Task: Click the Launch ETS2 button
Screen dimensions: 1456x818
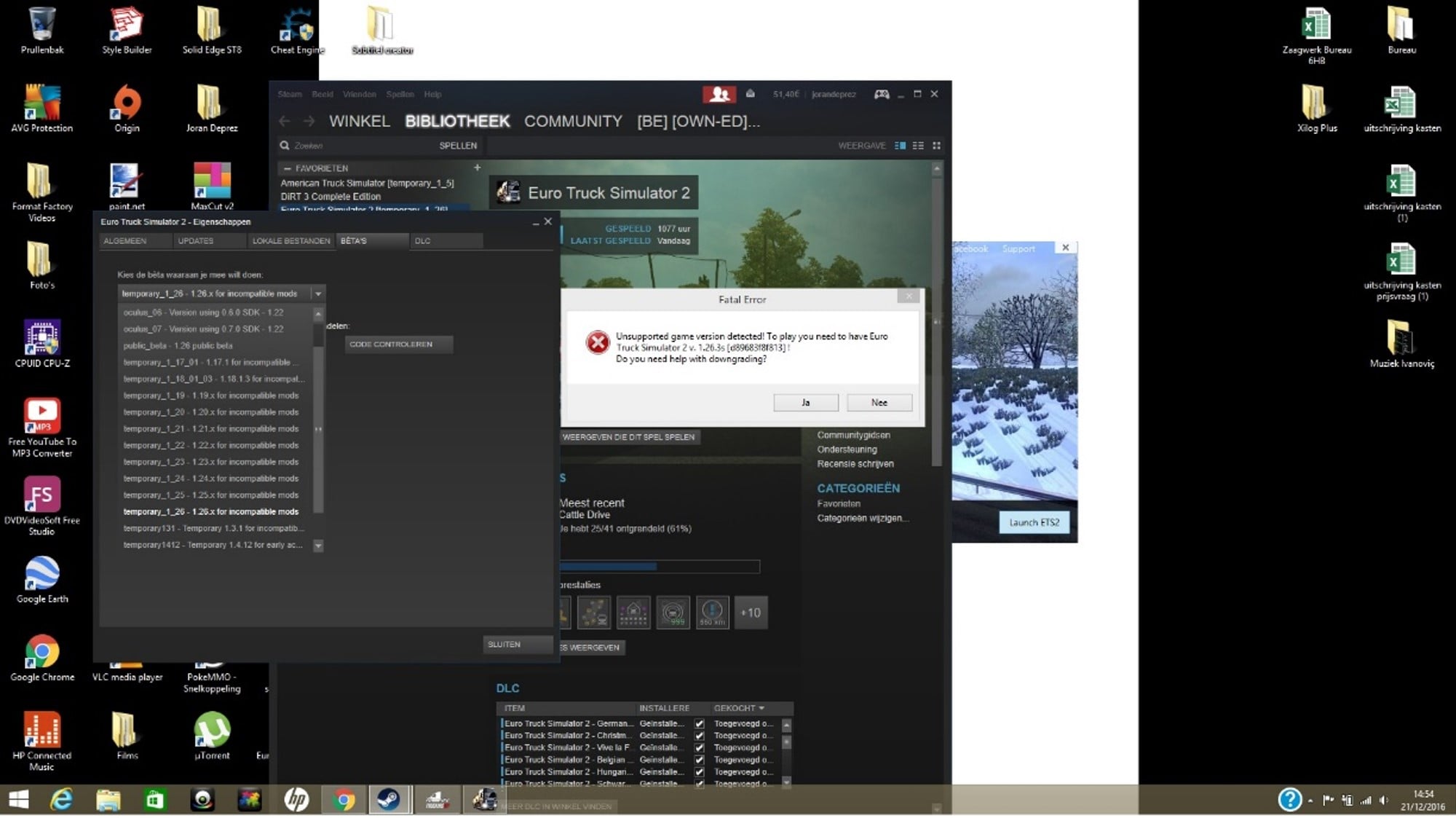Action: (1034, 522)
